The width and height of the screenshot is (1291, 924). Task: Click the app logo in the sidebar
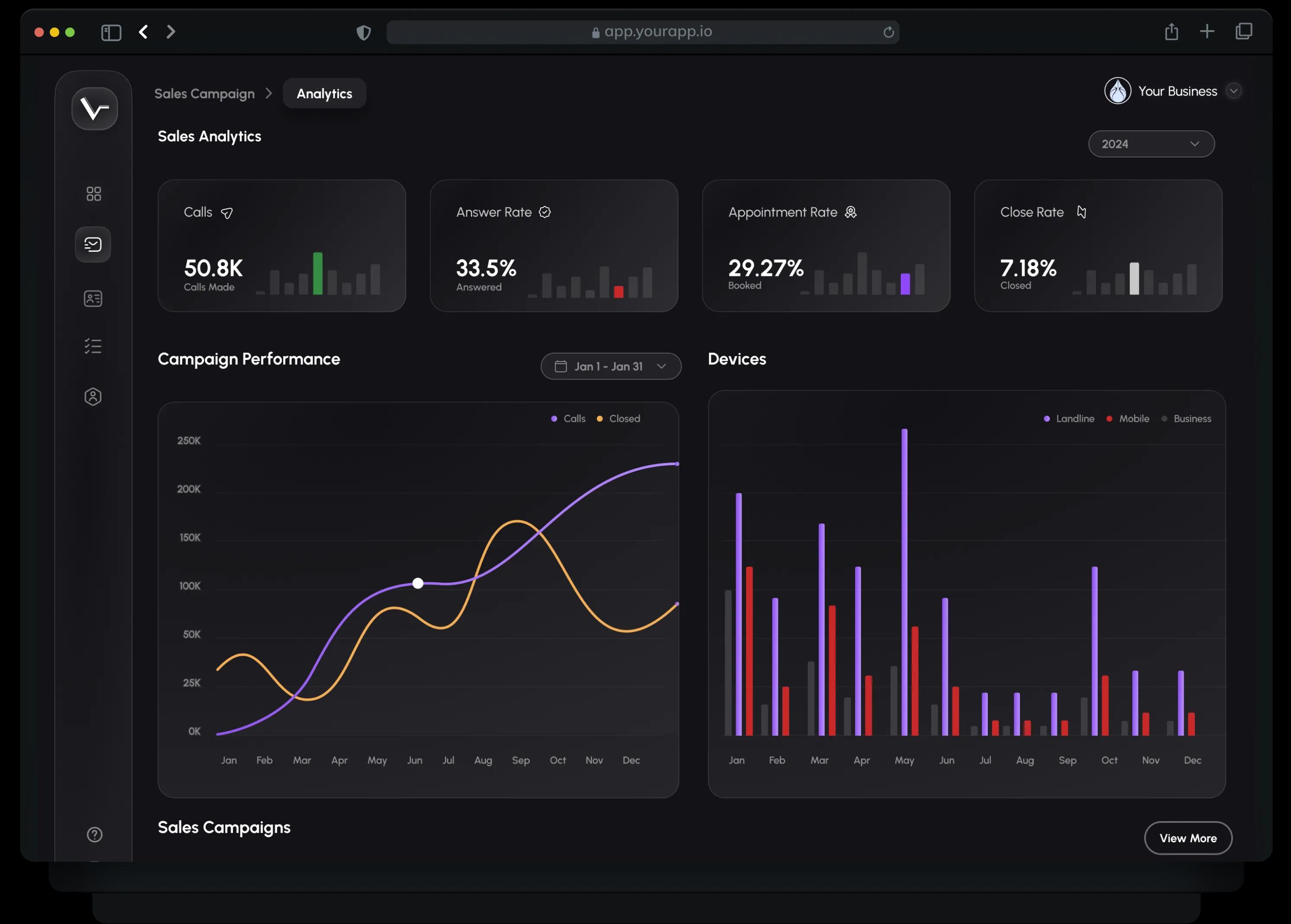click(94, 108)
